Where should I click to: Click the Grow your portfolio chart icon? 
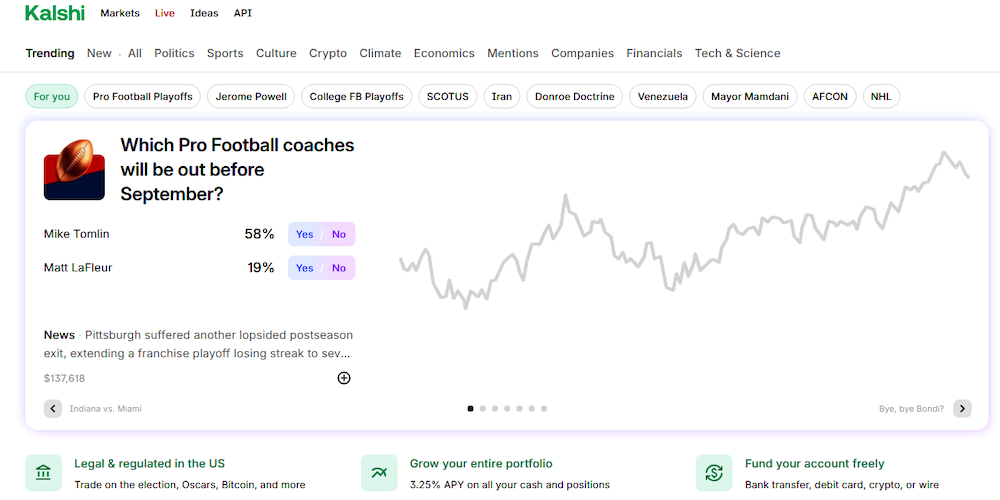point(380,473)
